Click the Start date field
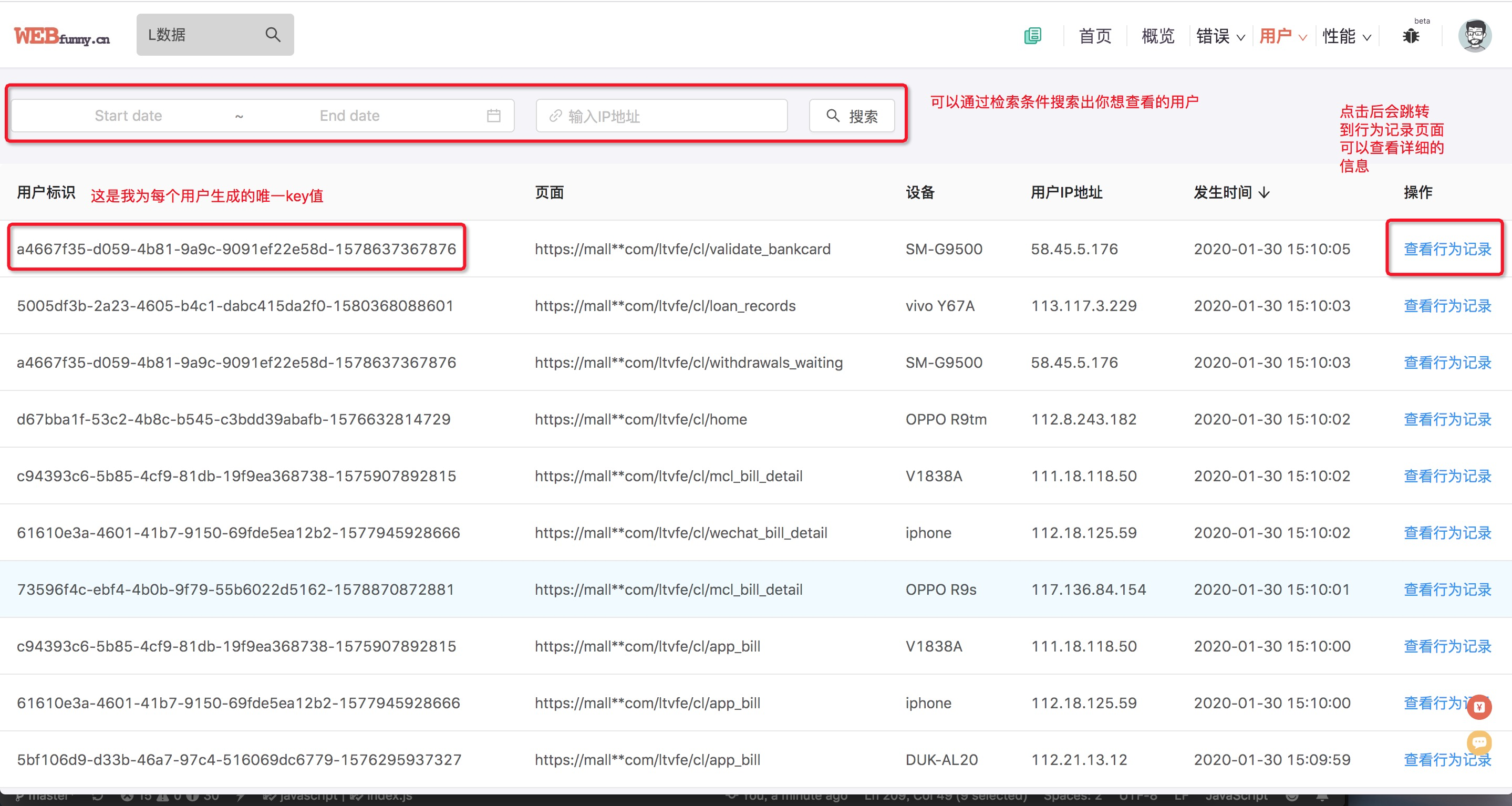The height and width of the screenshot is (806, 1512). (x=129, y=116)
